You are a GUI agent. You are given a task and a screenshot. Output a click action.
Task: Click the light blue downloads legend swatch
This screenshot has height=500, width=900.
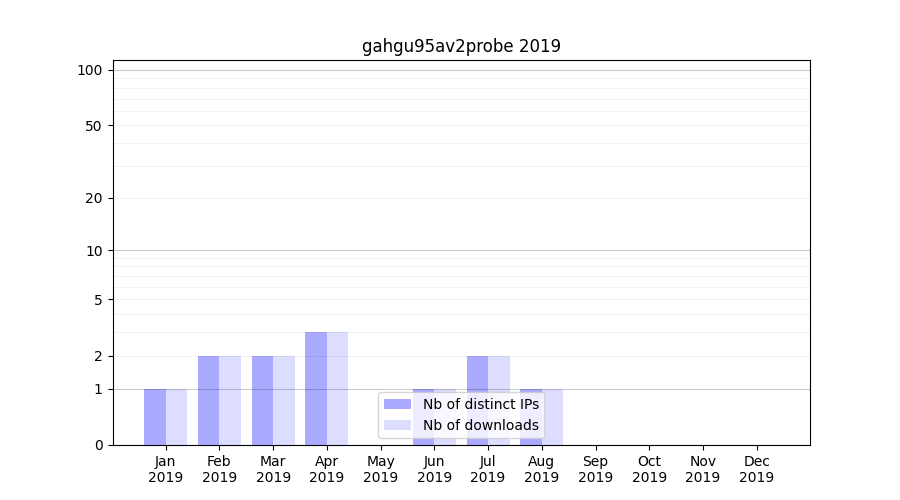(x=397, y=425)
